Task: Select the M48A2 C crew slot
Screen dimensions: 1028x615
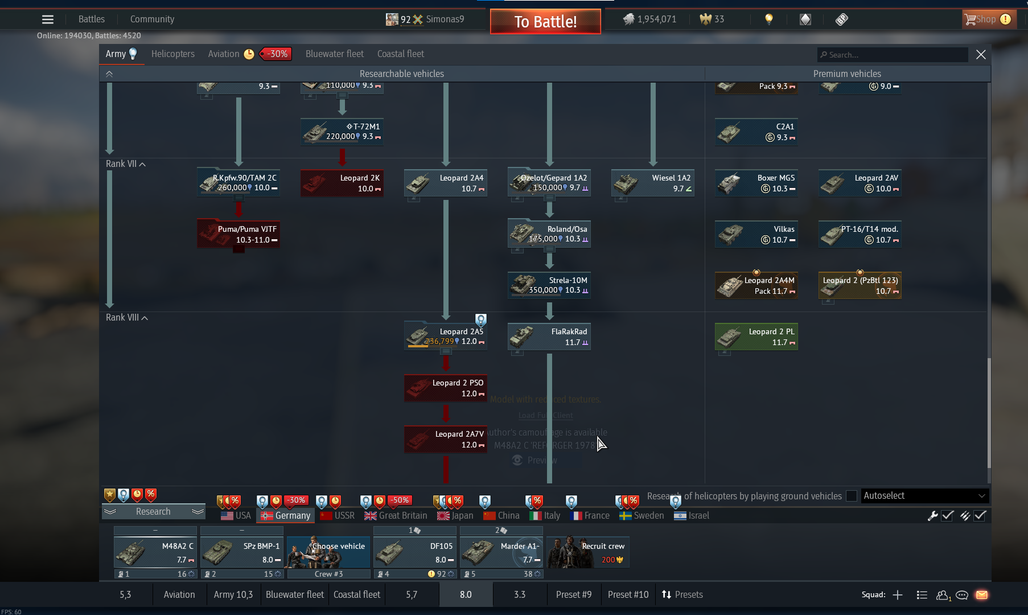Action: coord(155,552)
